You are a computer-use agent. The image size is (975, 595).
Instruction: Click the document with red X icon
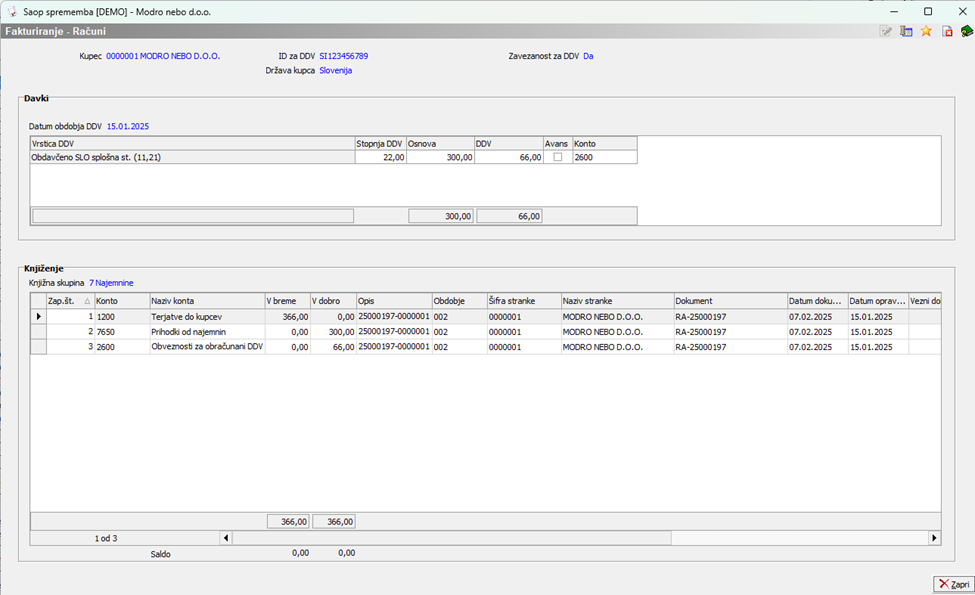coord(946,31)
